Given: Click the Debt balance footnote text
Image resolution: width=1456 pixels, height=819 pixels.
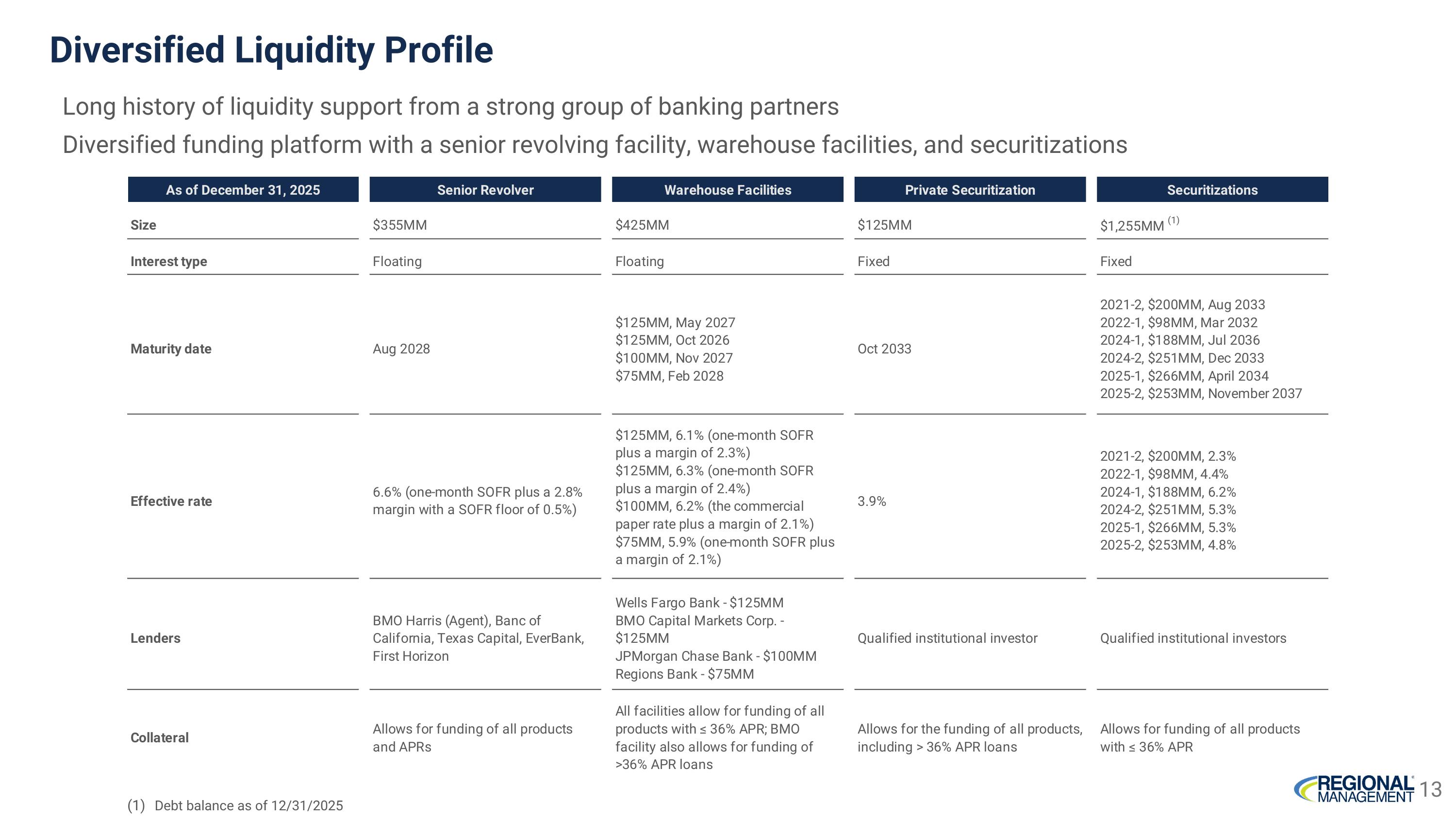Looking at the screenshot, I should pyautogui.click(x=248, y=805).
